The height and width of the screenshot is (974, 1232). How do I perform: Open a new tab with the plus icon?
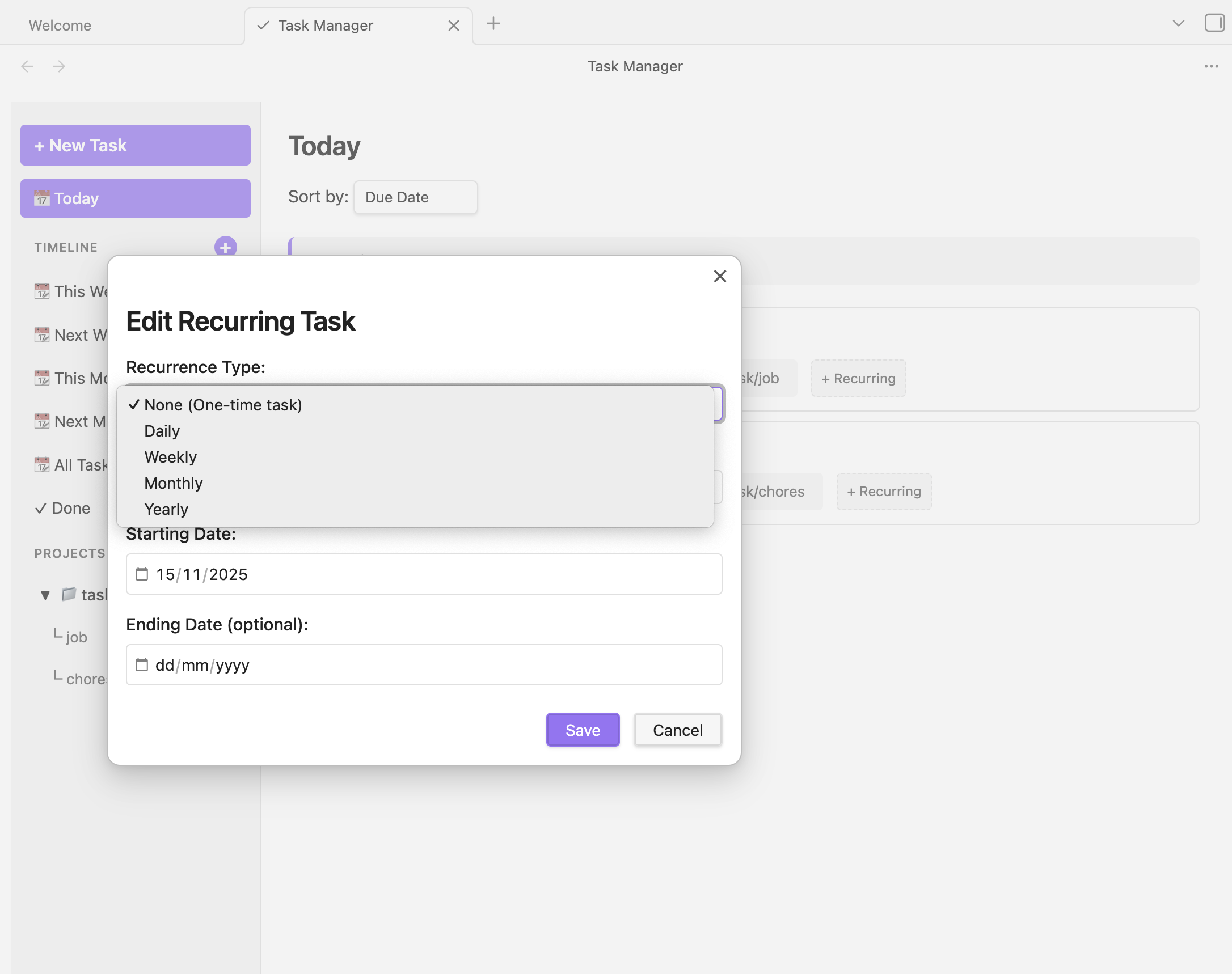(492, 24)
